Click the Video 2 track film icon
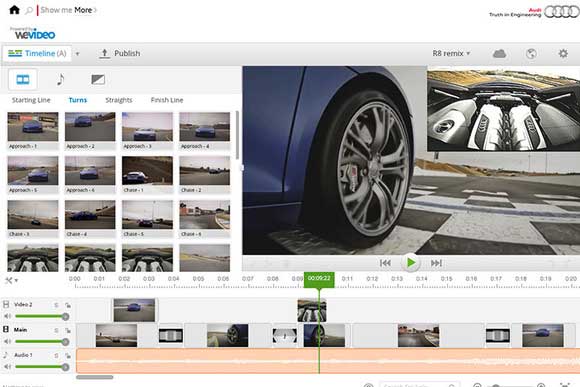This screenshot has width=580, height=387. tap(6, 304)
